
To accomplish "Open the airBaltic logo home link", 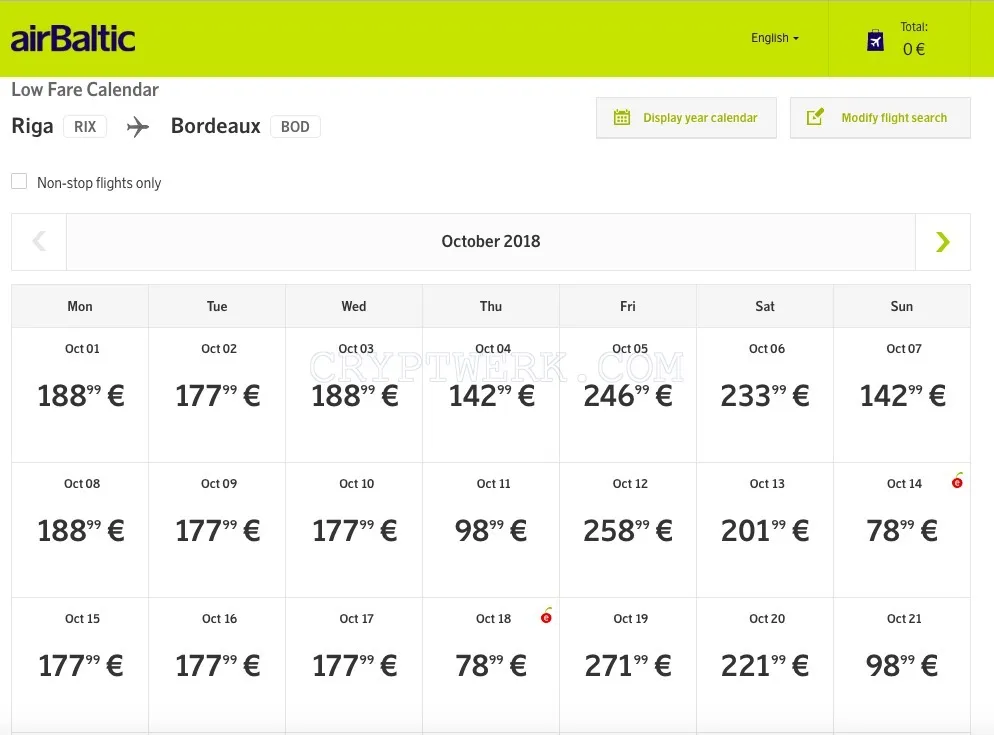I will click(73, 39).
